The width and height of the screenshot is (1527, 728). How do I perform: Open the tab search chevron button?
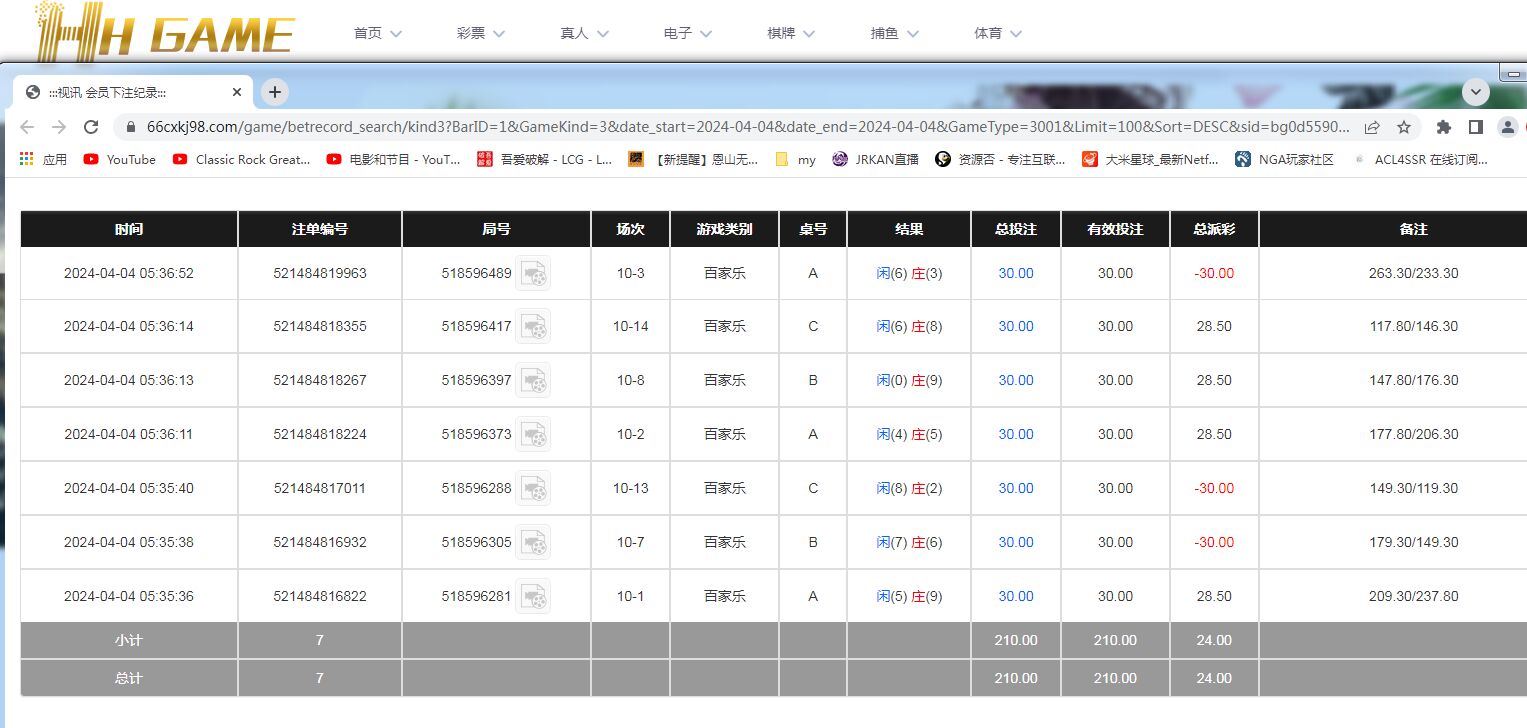pyautogui.click(x=1476, y=92)
